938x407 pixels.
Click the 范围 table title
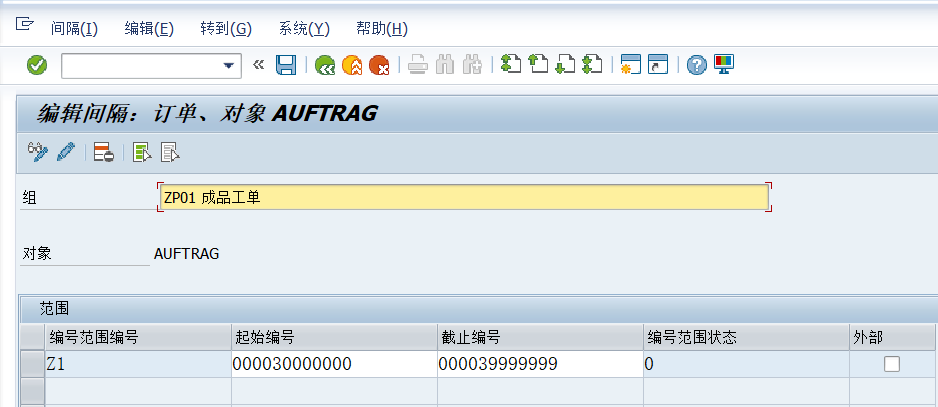[x=54, y=309]
